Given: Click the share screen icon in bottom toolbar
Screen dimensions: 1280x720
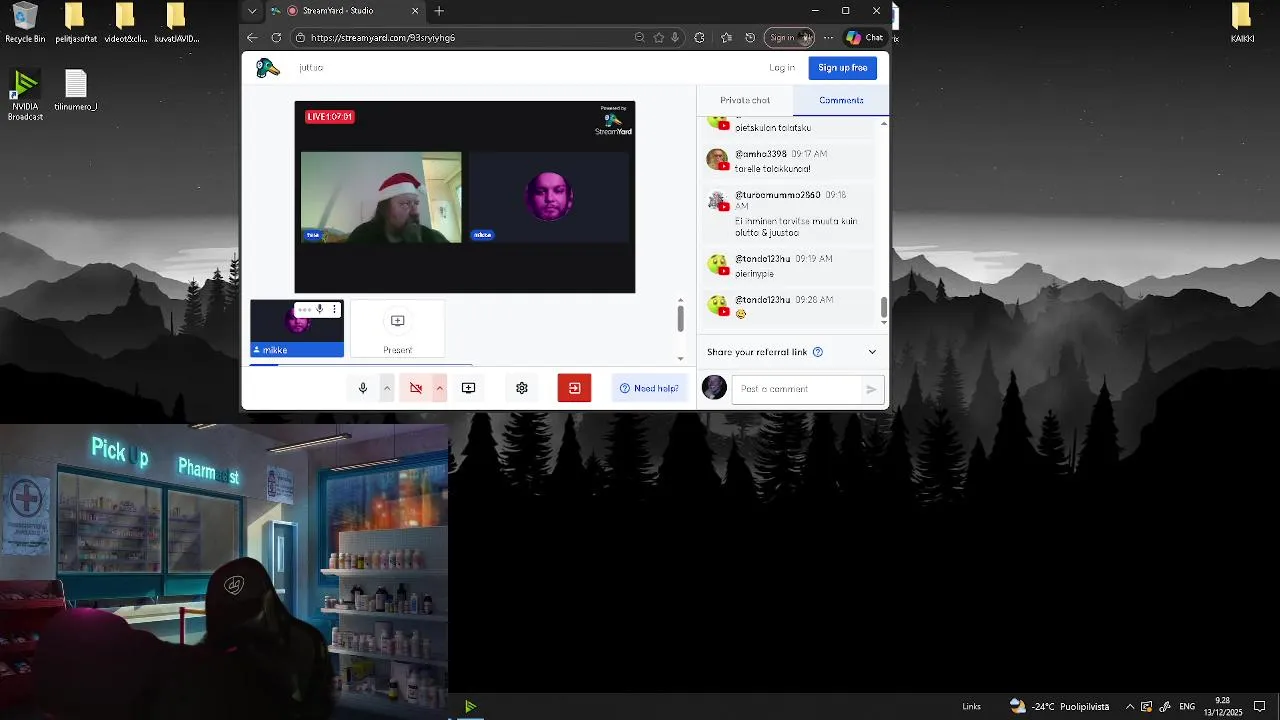Looking at the screenshot, I should pyautogui.click(x=469, y=388).
